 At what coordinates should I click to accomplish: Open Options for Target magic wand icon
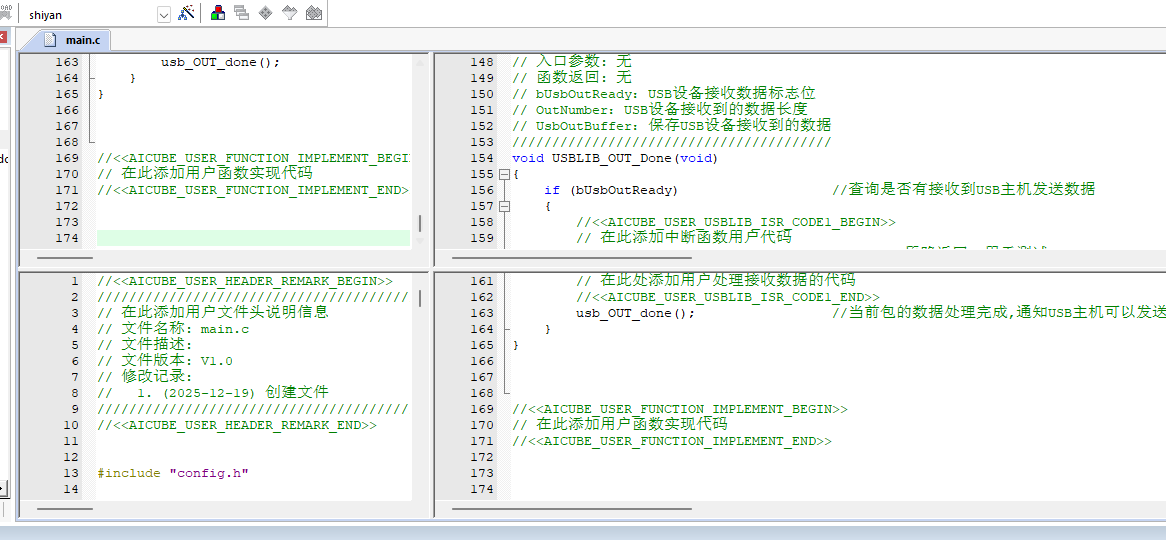(x=186, y=13)
